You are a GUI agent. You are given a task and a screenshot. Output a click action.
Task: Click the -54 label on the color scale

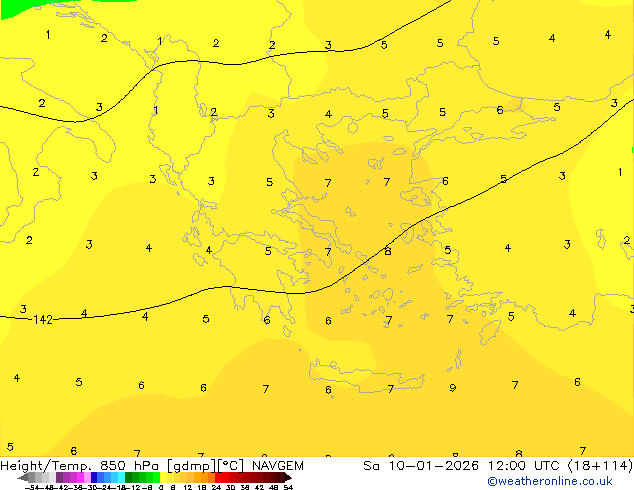pyautogui.click(x=32, y=487)
